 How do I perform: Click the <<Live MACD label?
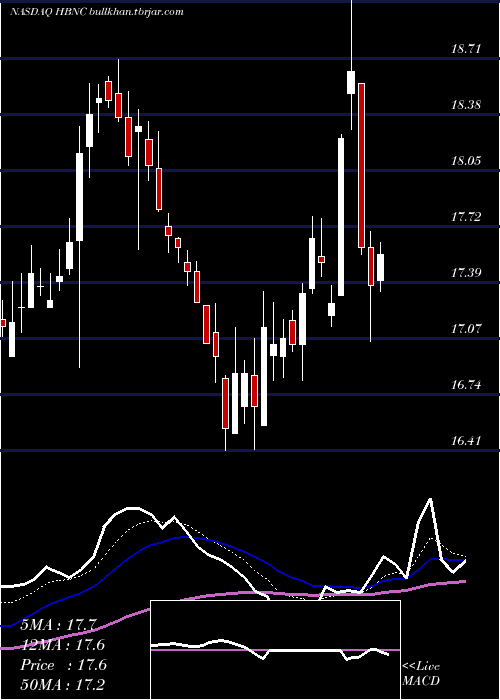point(421,673)
